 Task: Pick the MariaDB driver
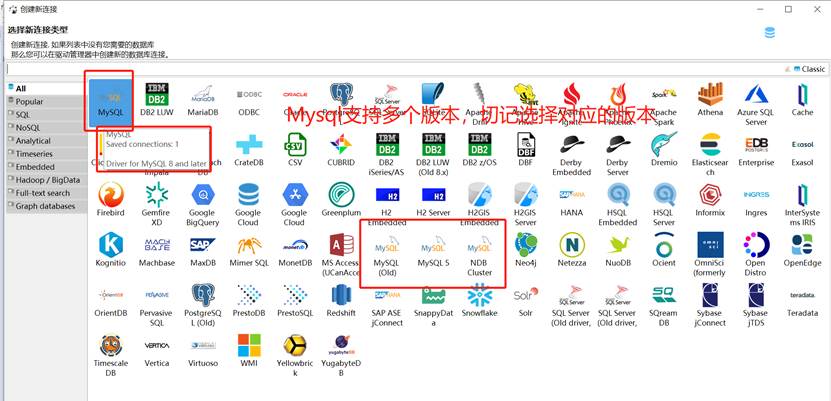pos(203,100)
